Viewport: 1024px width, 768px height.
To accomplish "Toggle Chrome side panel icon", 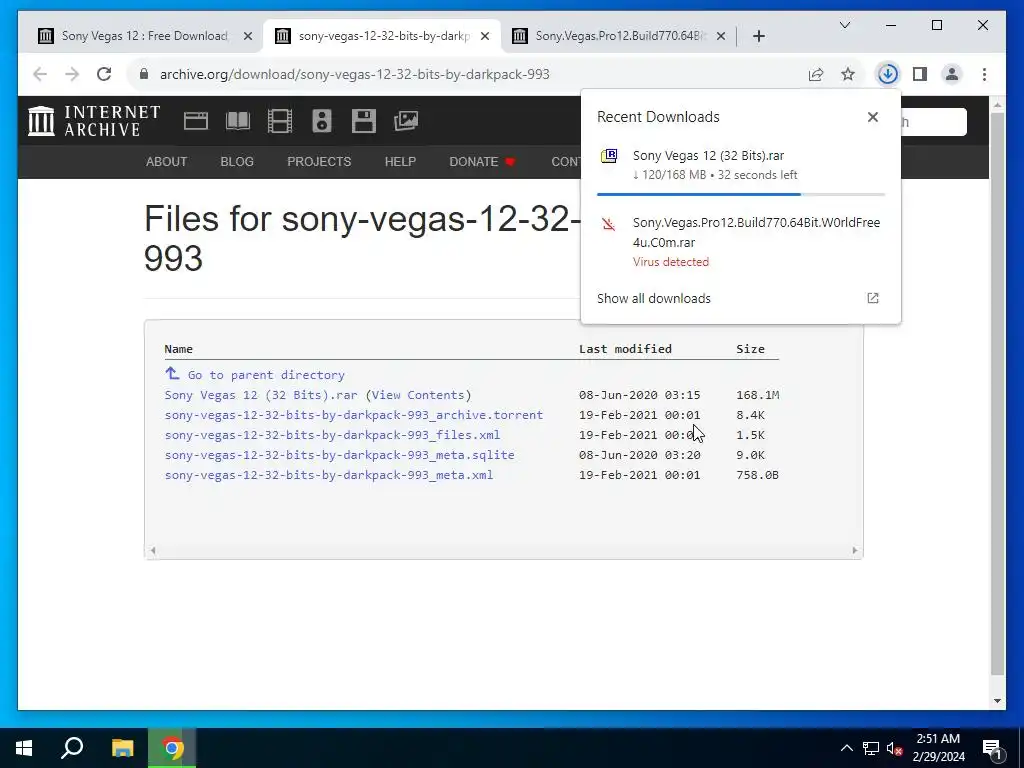I will [920, 74].
